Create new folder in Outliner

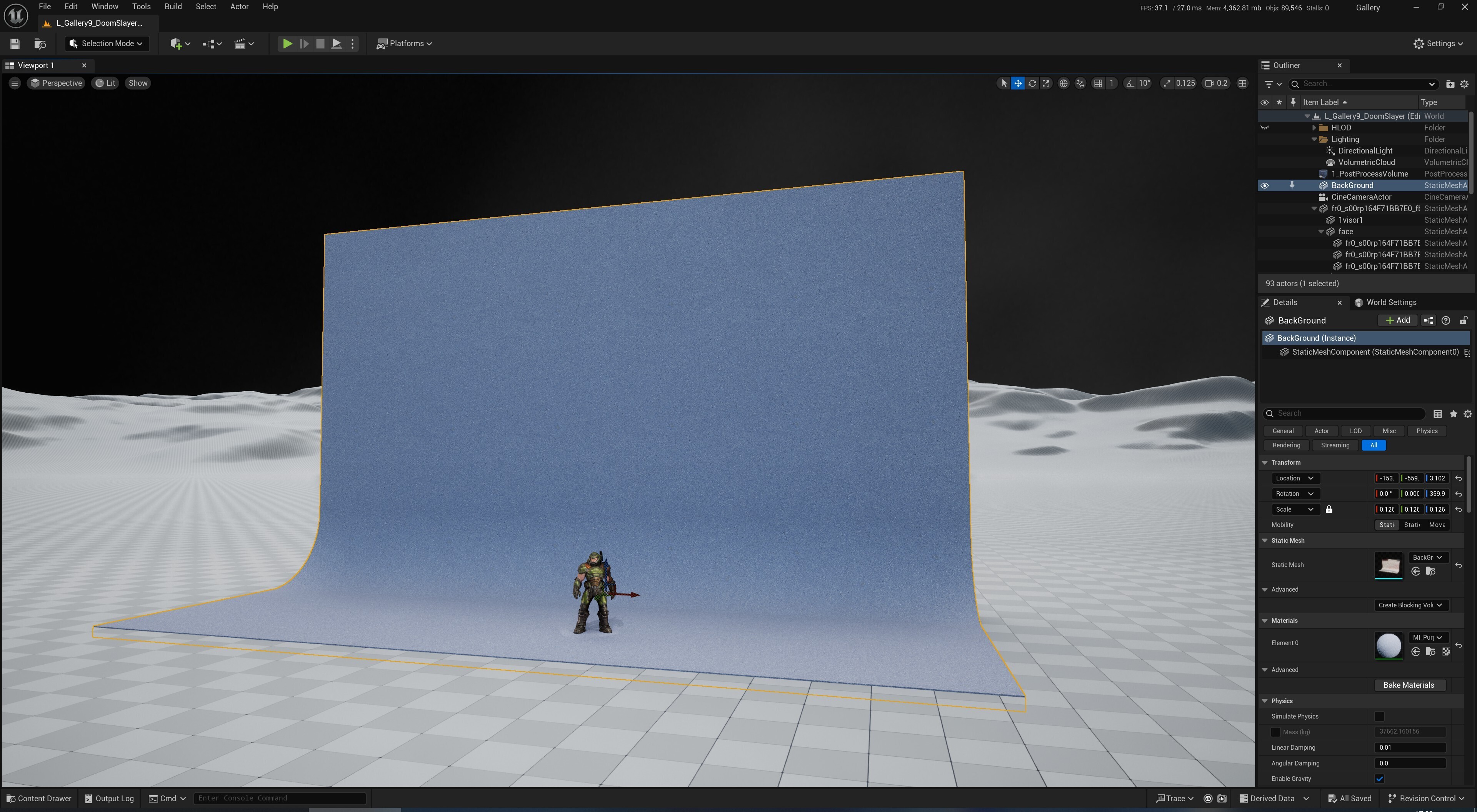(x=1450, y=84)
